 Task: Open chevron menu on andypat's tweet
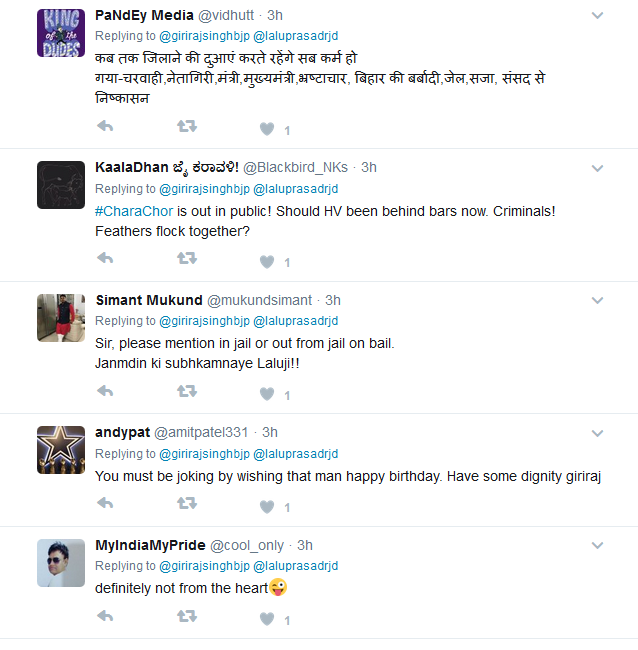[x=597, y=433]
